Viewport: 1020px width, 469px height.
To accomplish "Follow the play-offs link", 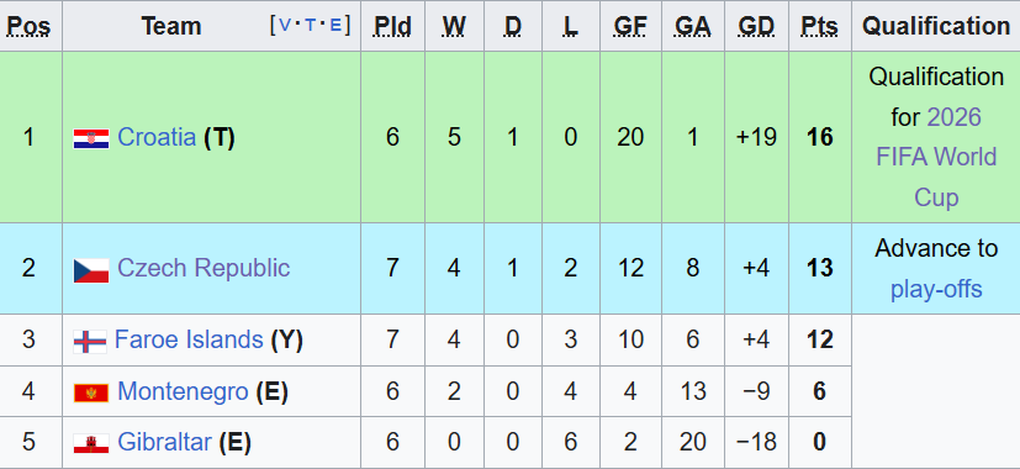I will point(936,289).
